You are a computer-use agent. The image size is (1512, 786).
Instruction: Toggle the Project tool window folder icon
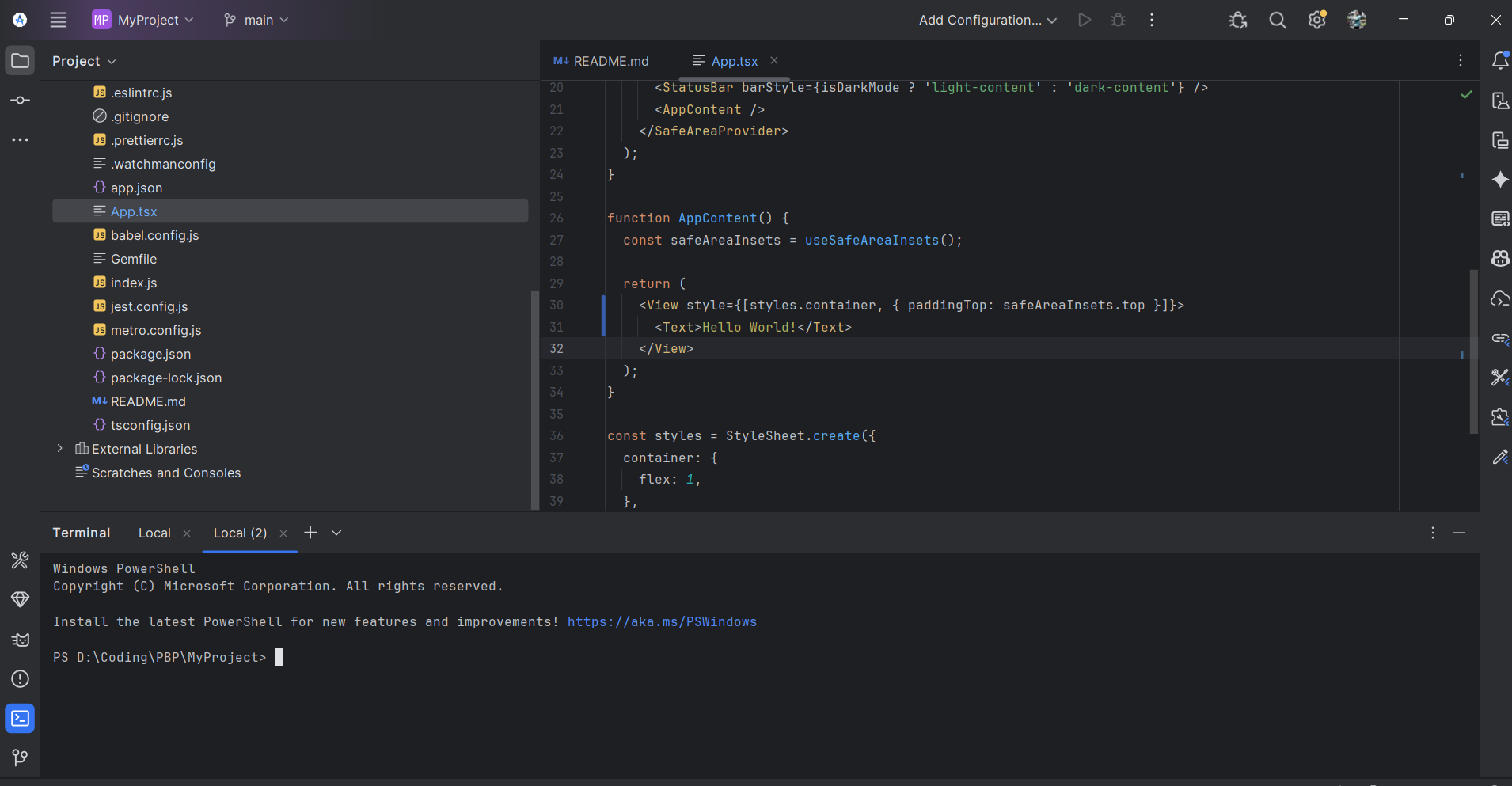click(20, 61)
